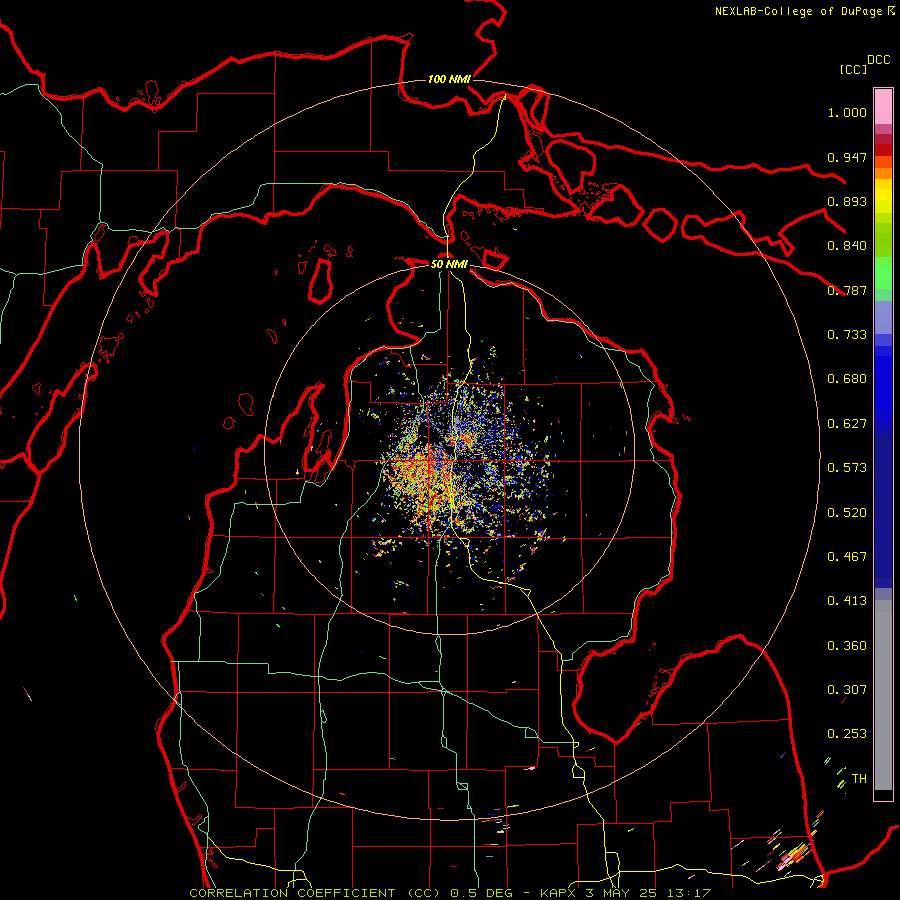Screen dimensions: 900x900
Task: Click the 0.733 scale value
Action: 847,335
